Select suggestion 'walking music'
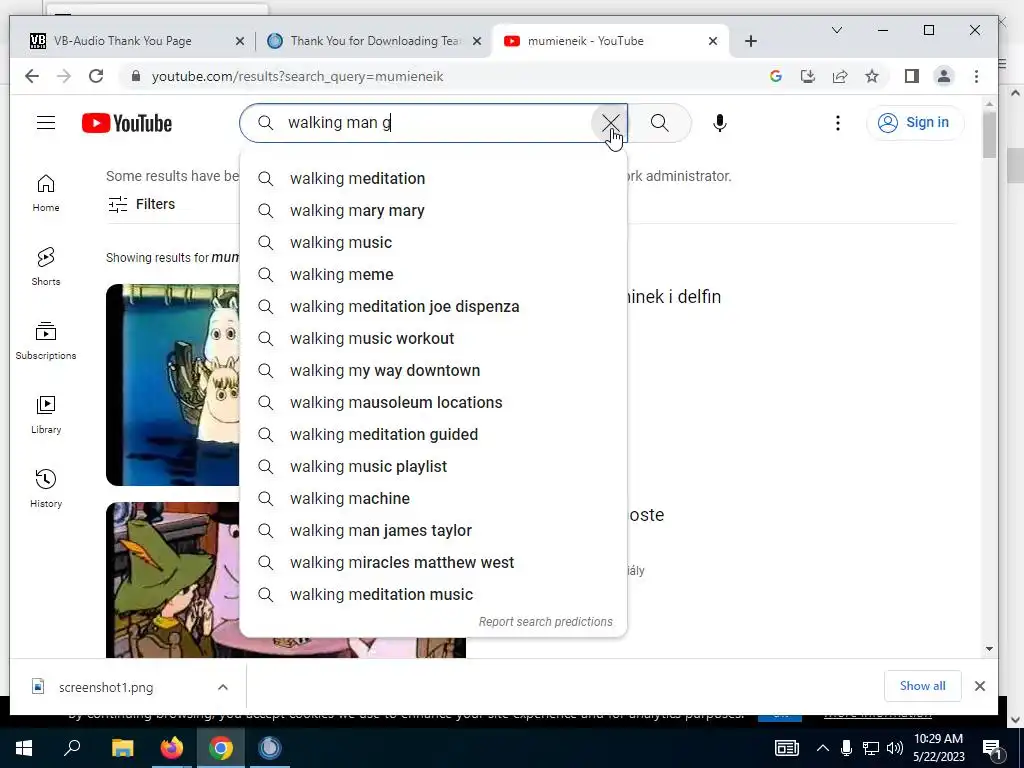This screenshot has width=1024, height=768. [x=434, y=242]
